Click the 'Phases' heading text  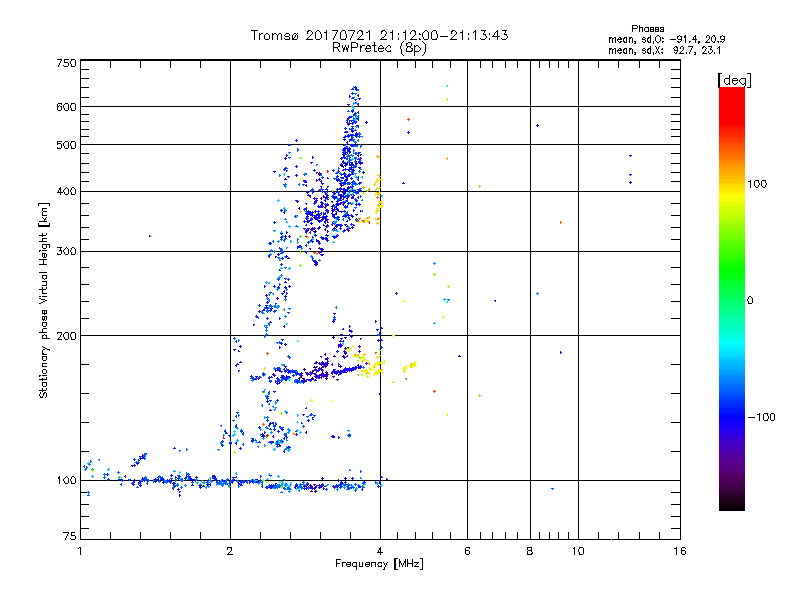647,29
